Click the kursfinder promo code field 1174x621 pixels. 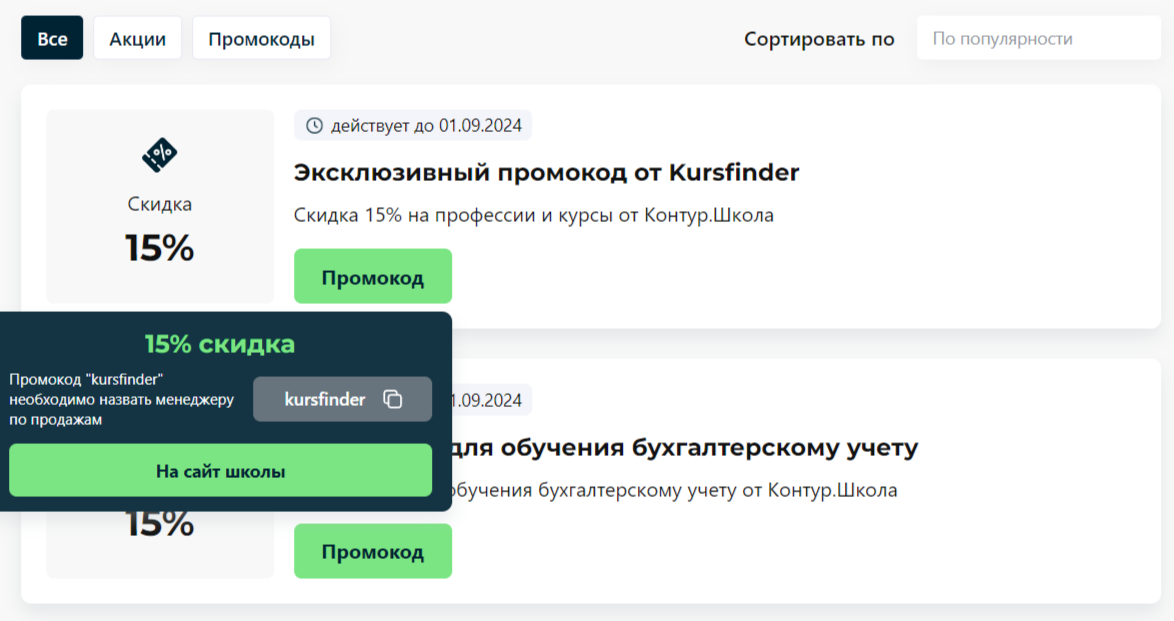pyautogui.click(x=342, y=399)
